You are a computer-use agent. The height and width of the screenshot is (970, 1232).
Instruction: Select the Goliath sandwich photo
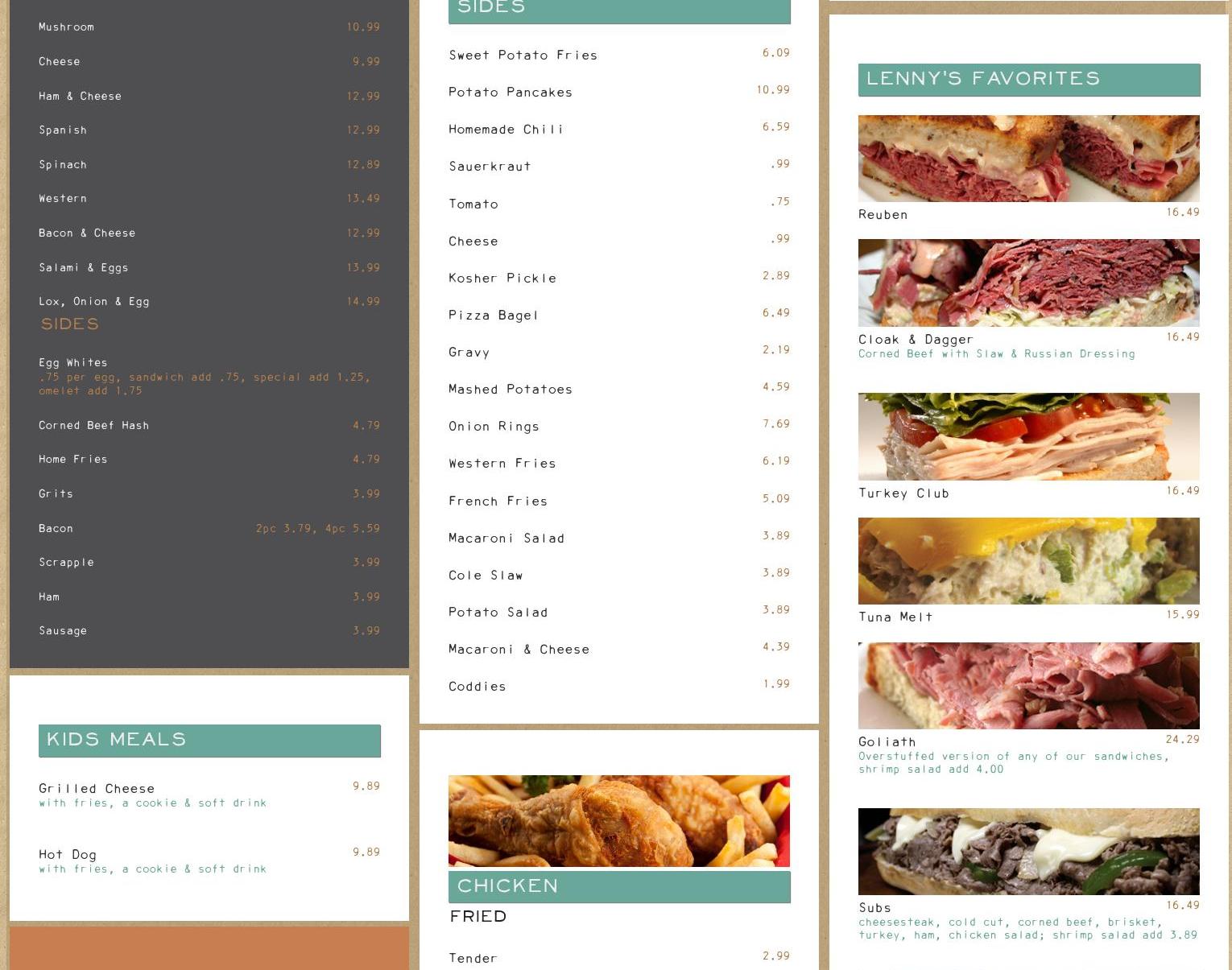click(x=1028, y=686)
